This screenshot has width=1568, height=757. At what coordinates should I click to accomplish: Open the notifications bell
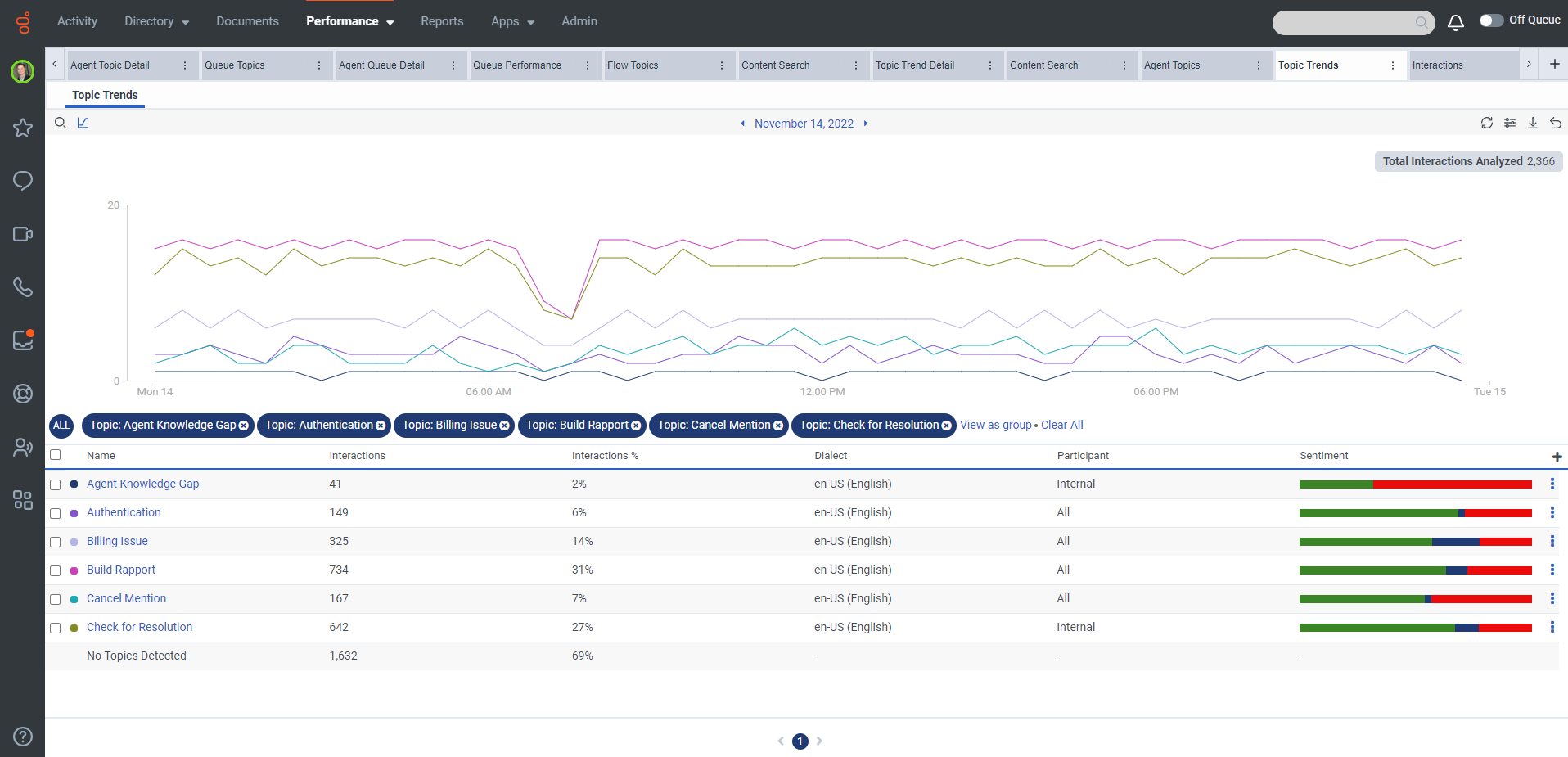[x=1455, y=23]
